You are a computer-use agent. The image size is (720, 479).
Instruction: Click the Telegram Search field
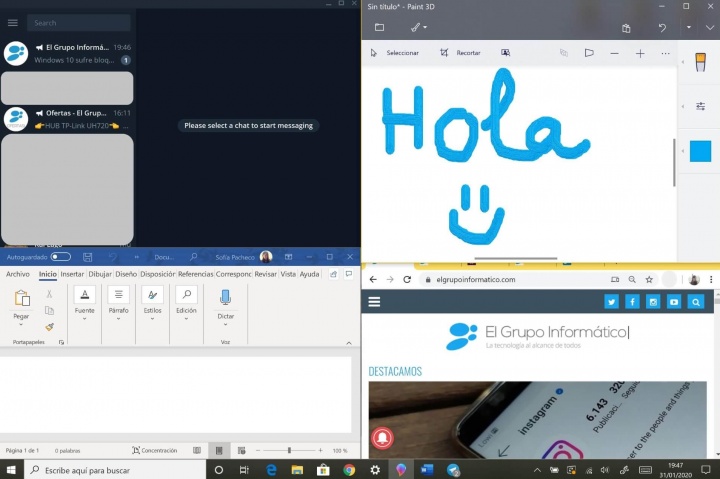click(x=79, y=23)
